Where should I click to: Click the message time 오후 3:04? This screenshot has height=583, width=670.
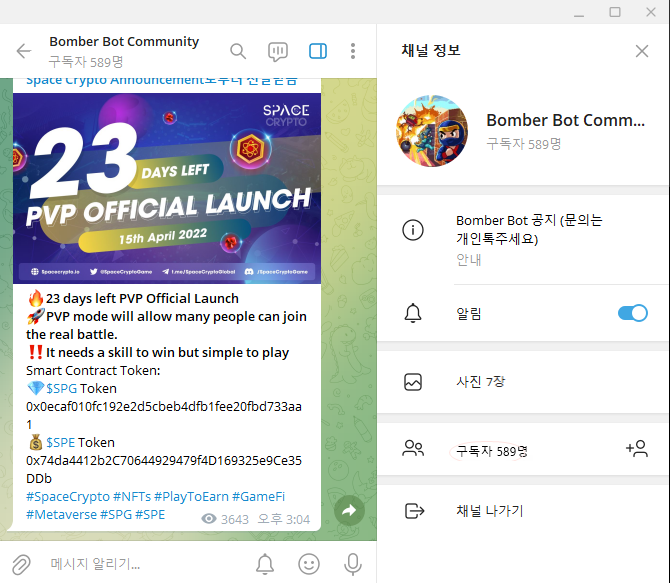284,519
